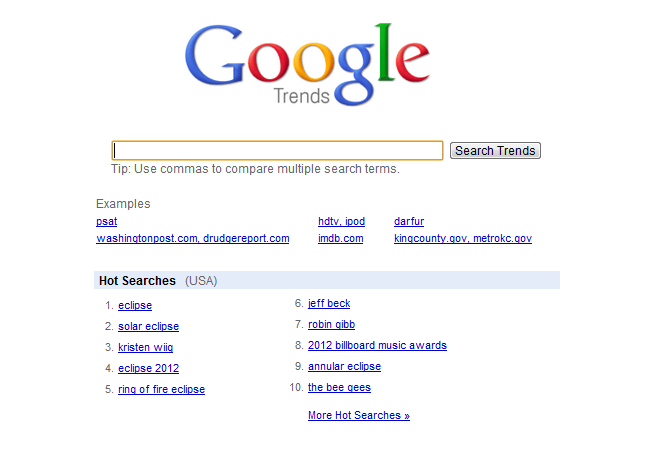The height and width of the screenshot is (450, 652).
Task: Open the imdb.com example link
Action: tap(341, 238)
